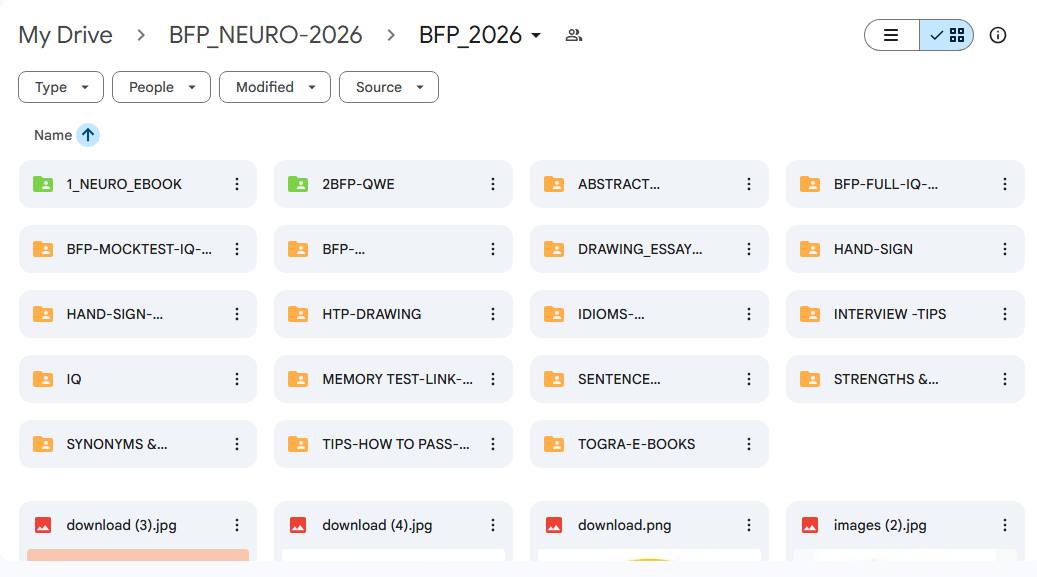Click the Name sort column header
The height and width of the screenshot is (577, 1037).
53,135
